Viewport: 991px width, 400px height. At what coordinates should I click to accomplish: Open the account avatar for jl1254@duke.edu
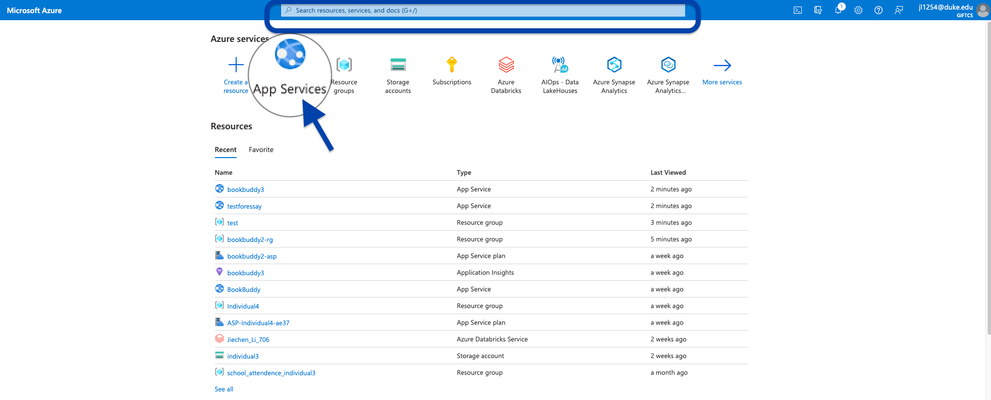click(x=983, y=9)
